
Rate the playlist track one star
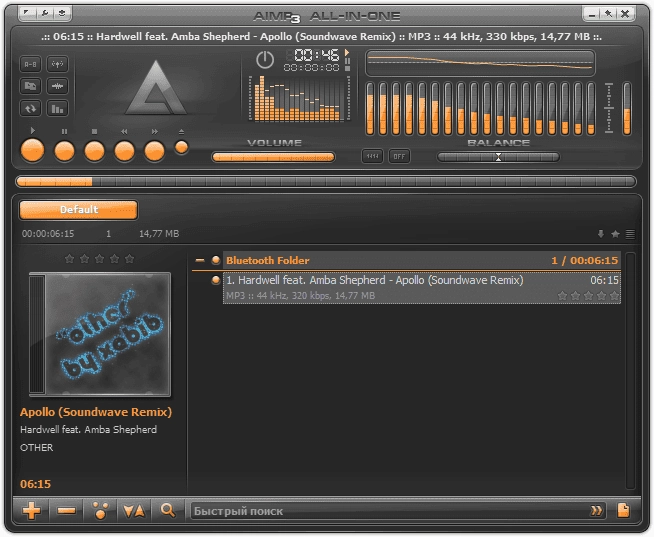point(562,296)
